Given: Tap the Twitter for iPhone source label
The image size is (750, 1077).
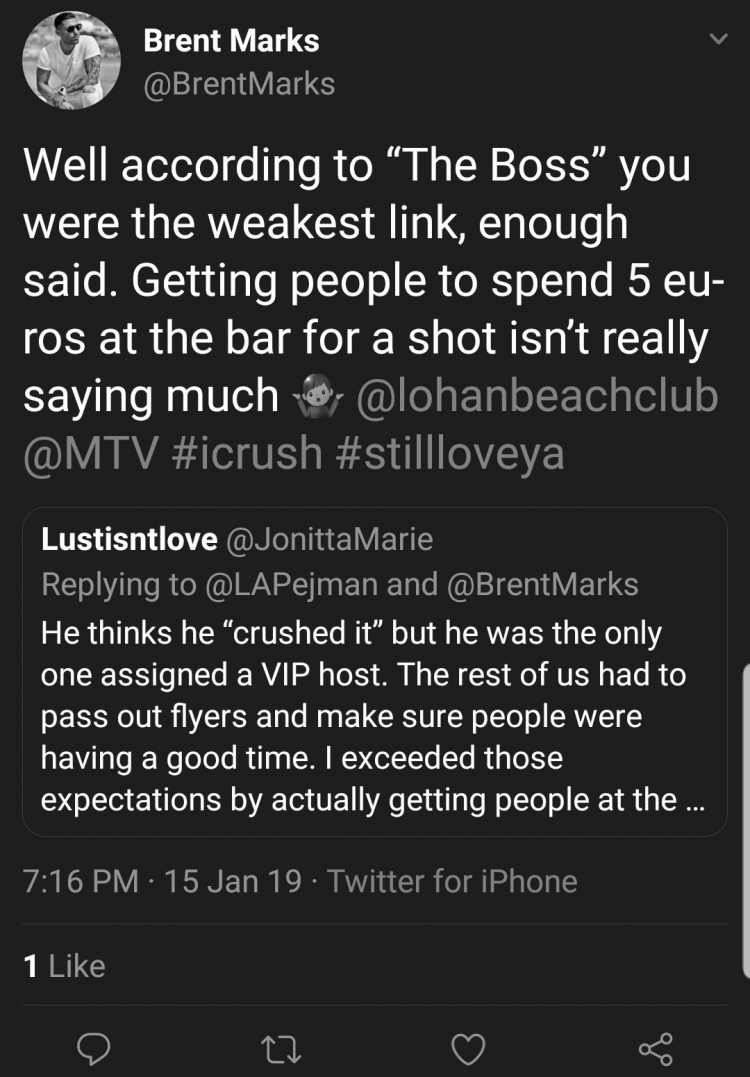Looking at the screenshot, I should (x=452, y=881).
